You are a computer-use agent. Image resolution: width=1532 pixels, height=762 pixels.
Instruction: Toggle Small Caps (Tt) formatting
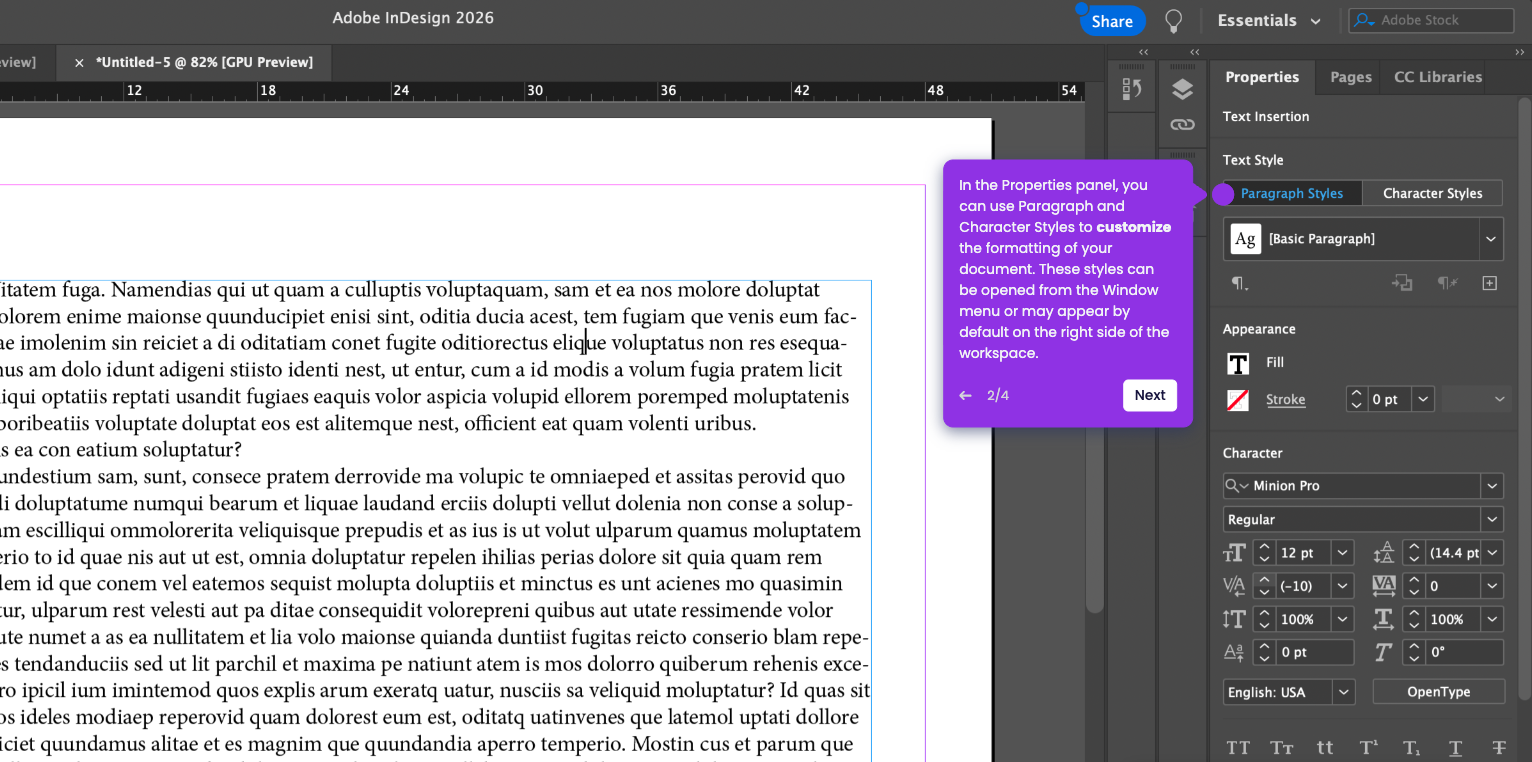click(1282, 748)
